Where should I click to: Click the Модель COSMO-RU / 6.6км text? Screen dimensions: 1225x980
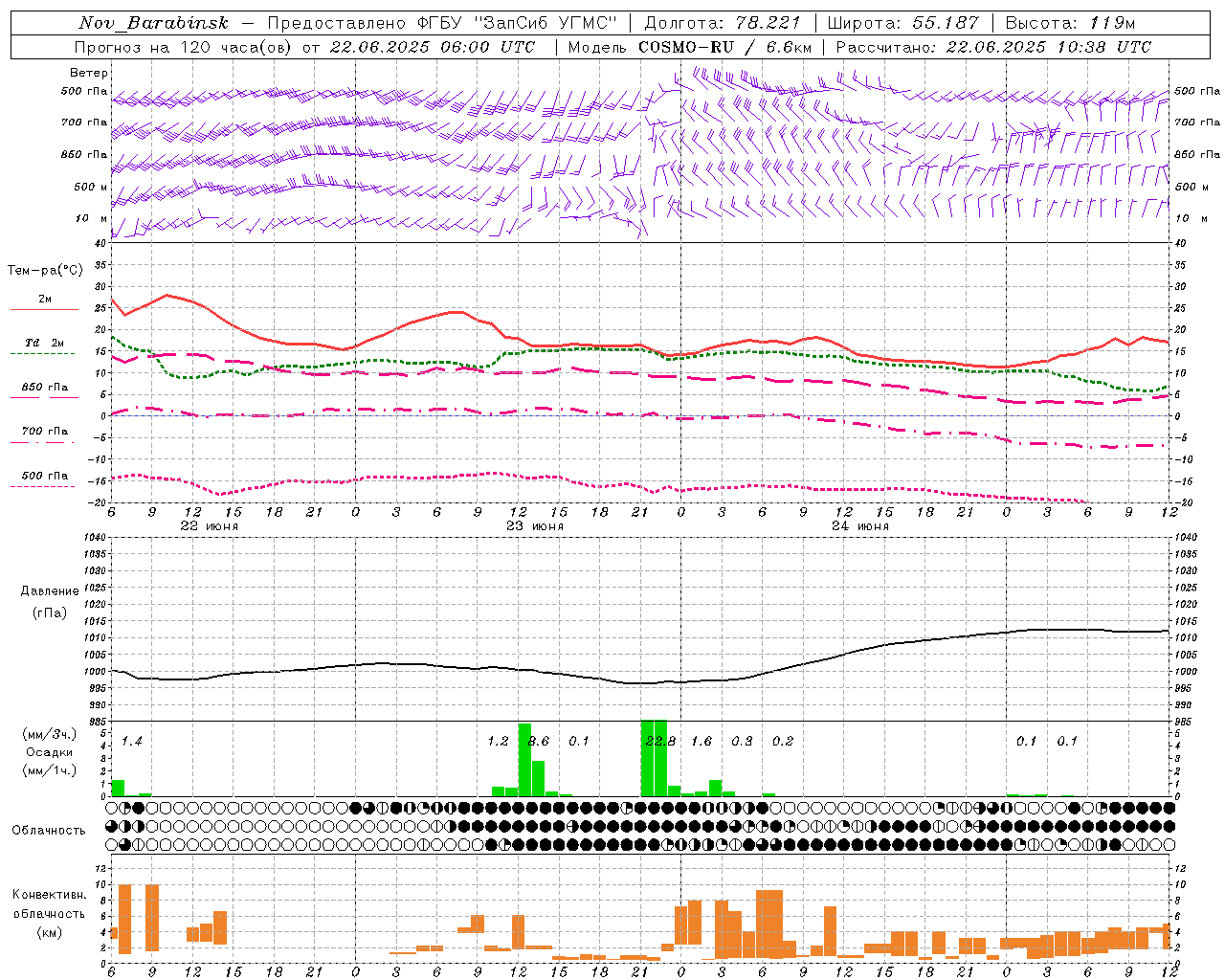[689, 47]
